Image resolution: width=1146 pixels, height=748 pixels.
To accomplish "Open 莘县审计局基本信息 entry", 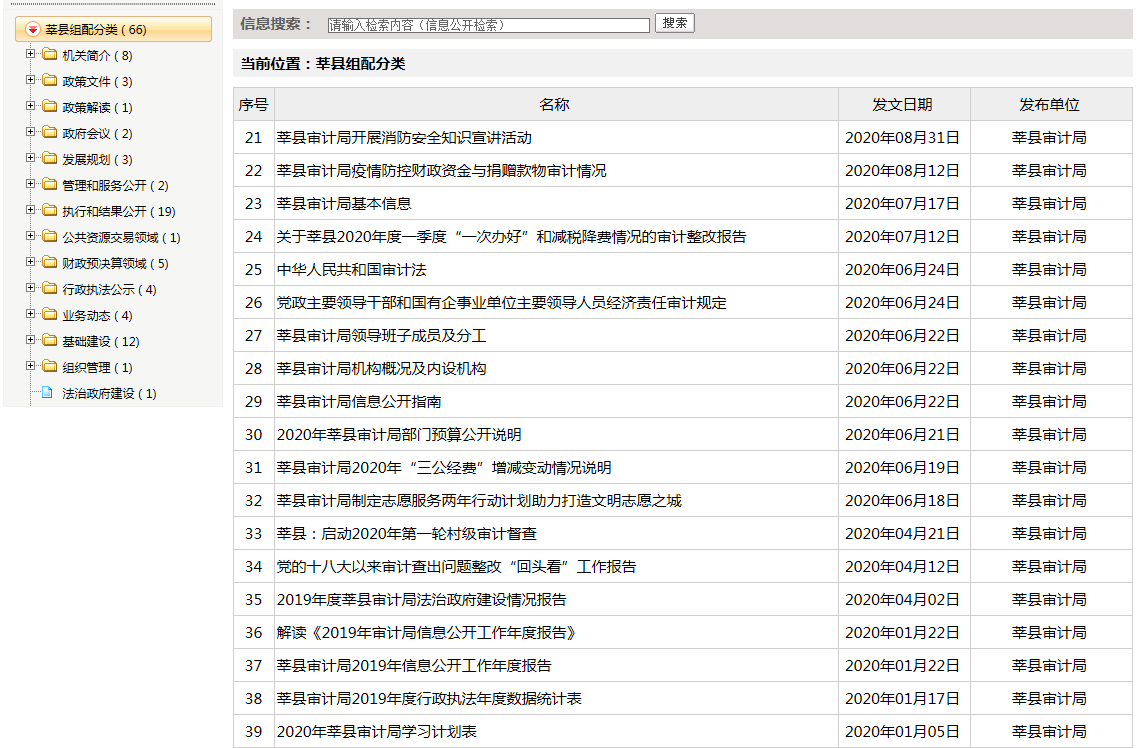I will (x=344, y=203).
